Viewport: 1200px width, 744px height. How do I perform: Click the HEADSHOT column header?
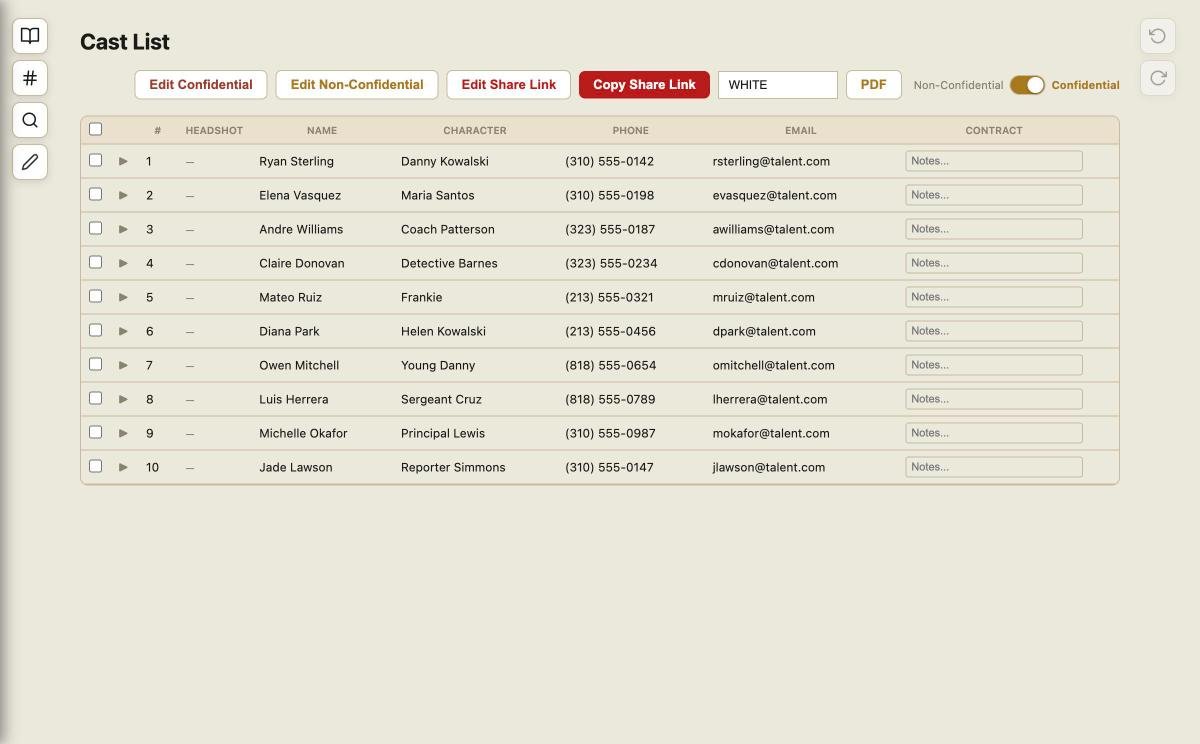pos(214,131)
